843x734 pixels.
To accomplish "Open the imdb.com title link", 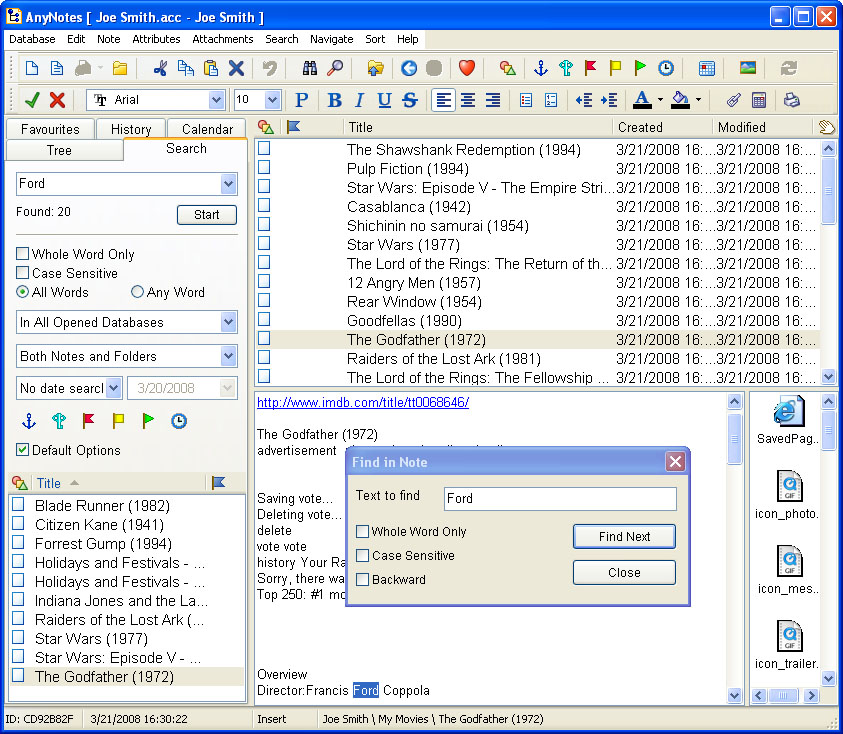I will 362,403.
